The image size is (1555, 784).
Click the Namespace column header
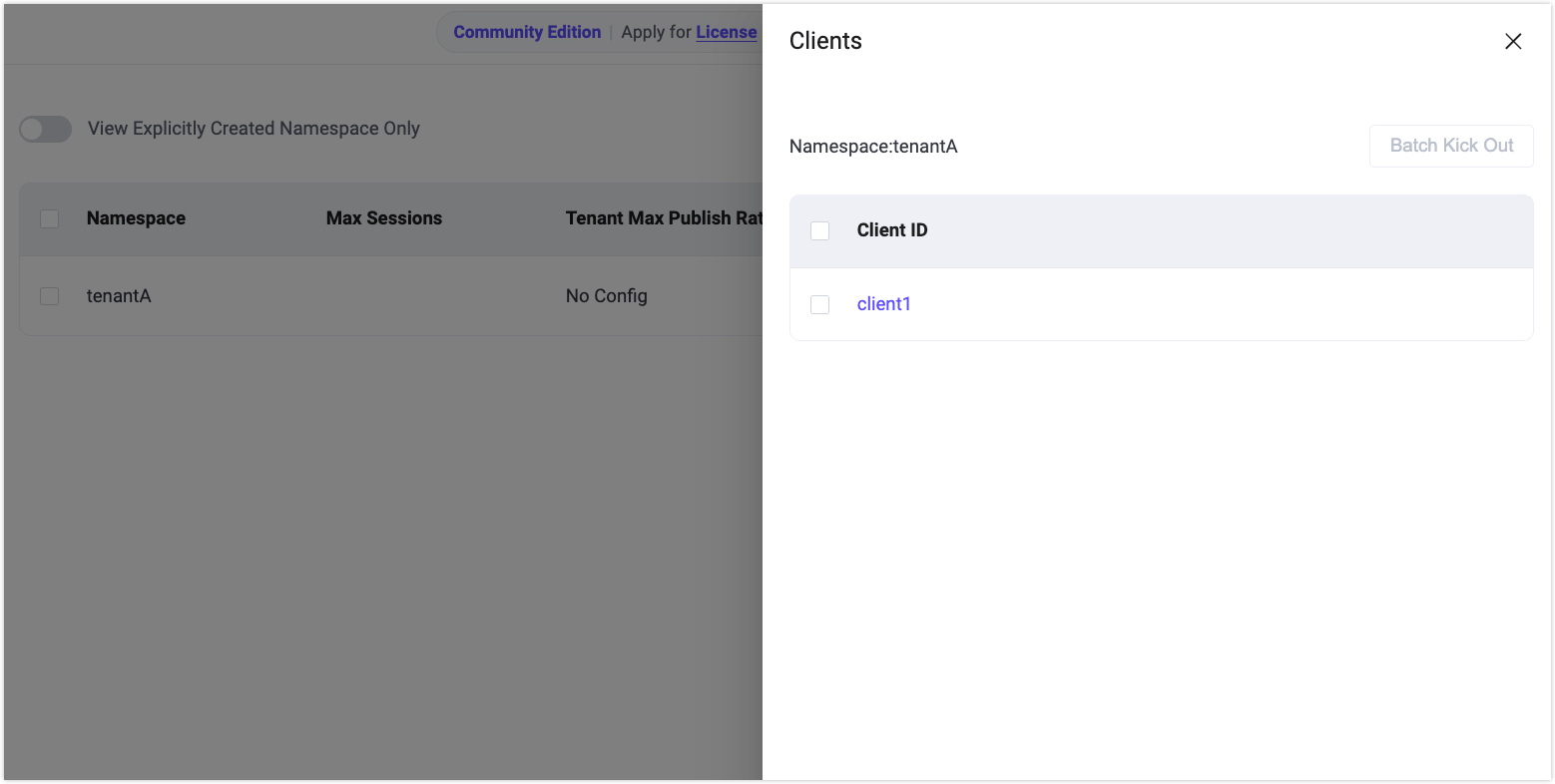pos(136,218)
